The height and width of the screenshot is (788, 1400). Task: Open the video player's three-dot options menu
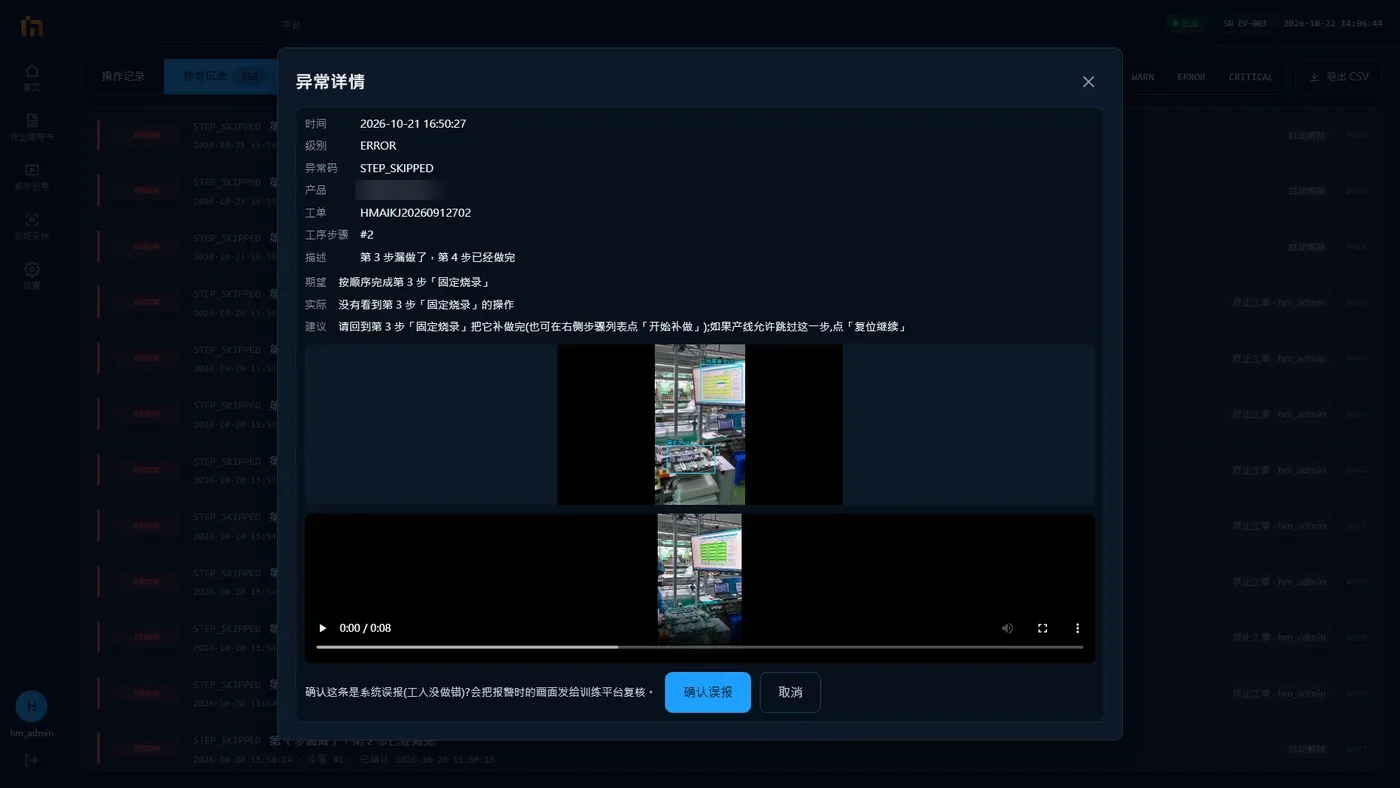(x=1077, y=628)
